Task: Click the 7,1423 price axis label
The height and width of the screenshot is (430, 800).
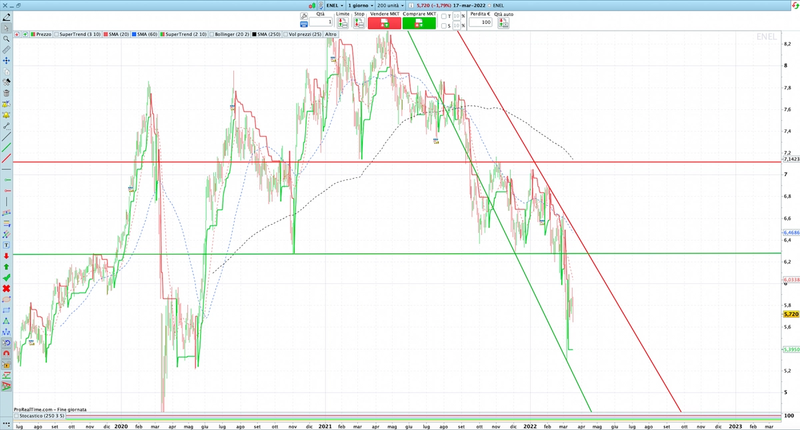Action: coord(791,159)
